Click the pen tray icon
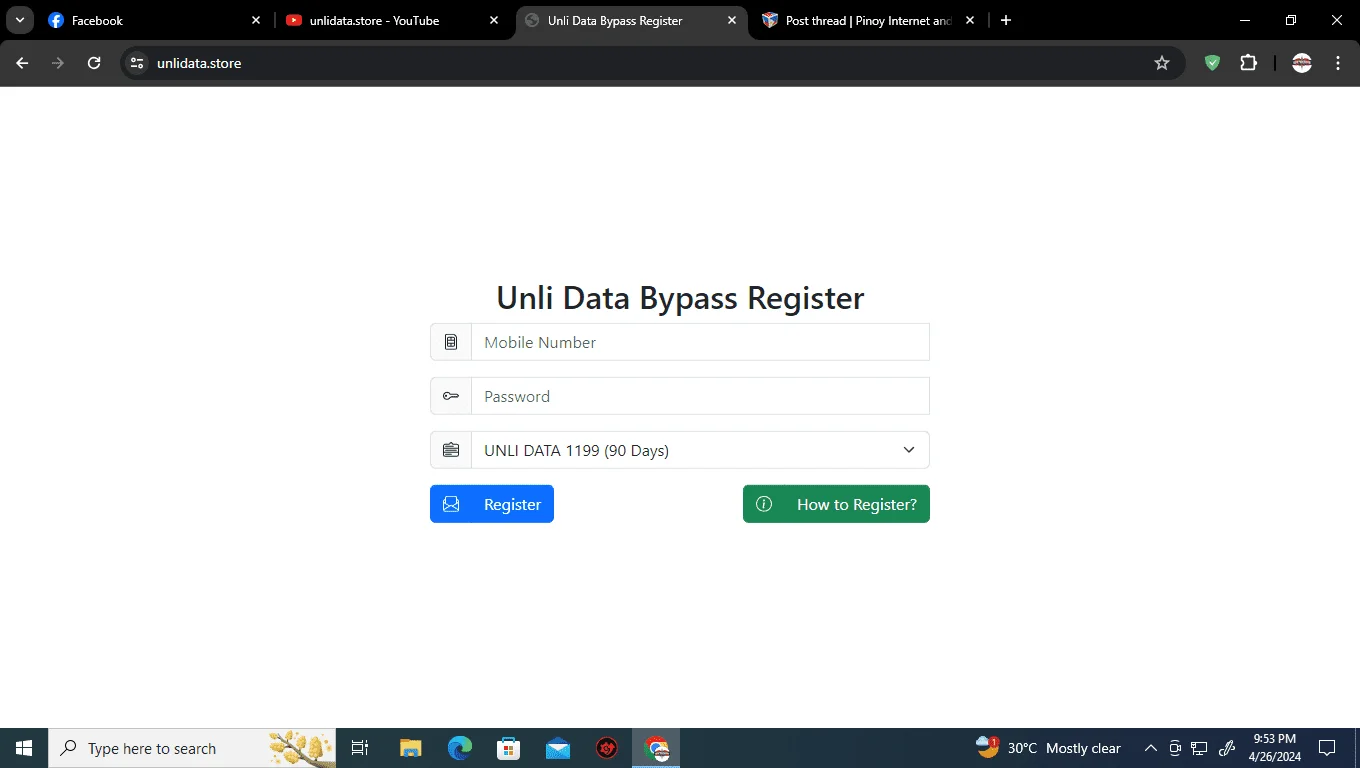The height and width of the screenshot is (768, 1360). point(1227,748)
